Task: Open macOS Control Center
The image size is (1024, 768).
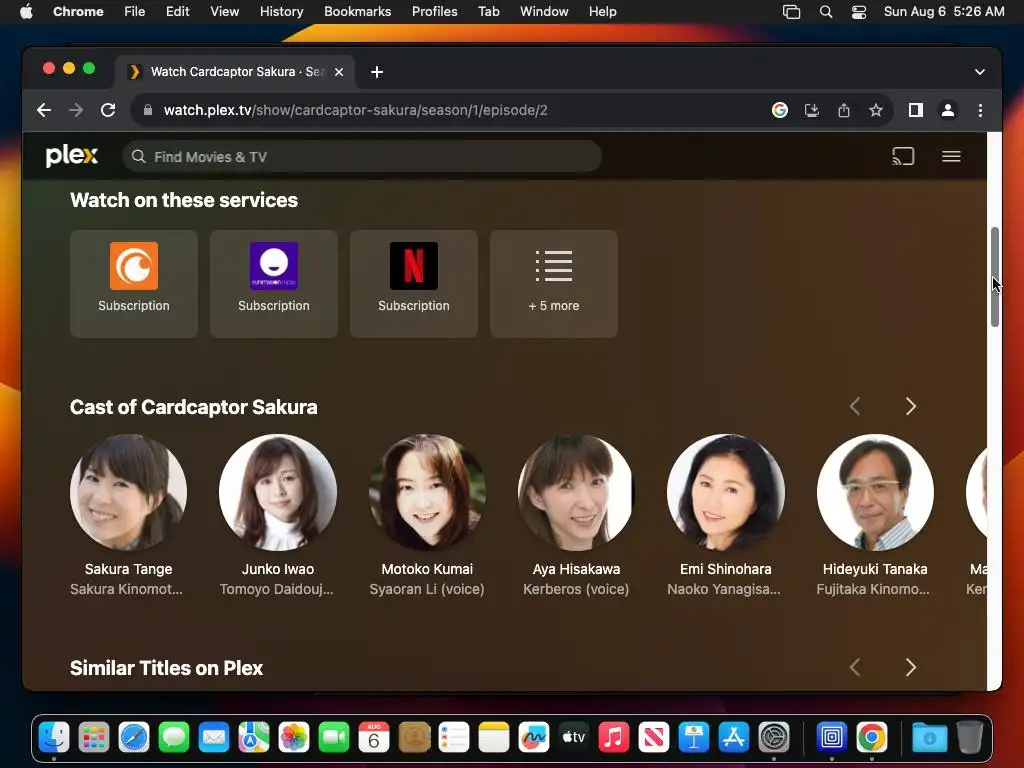Action: point(859,11)
